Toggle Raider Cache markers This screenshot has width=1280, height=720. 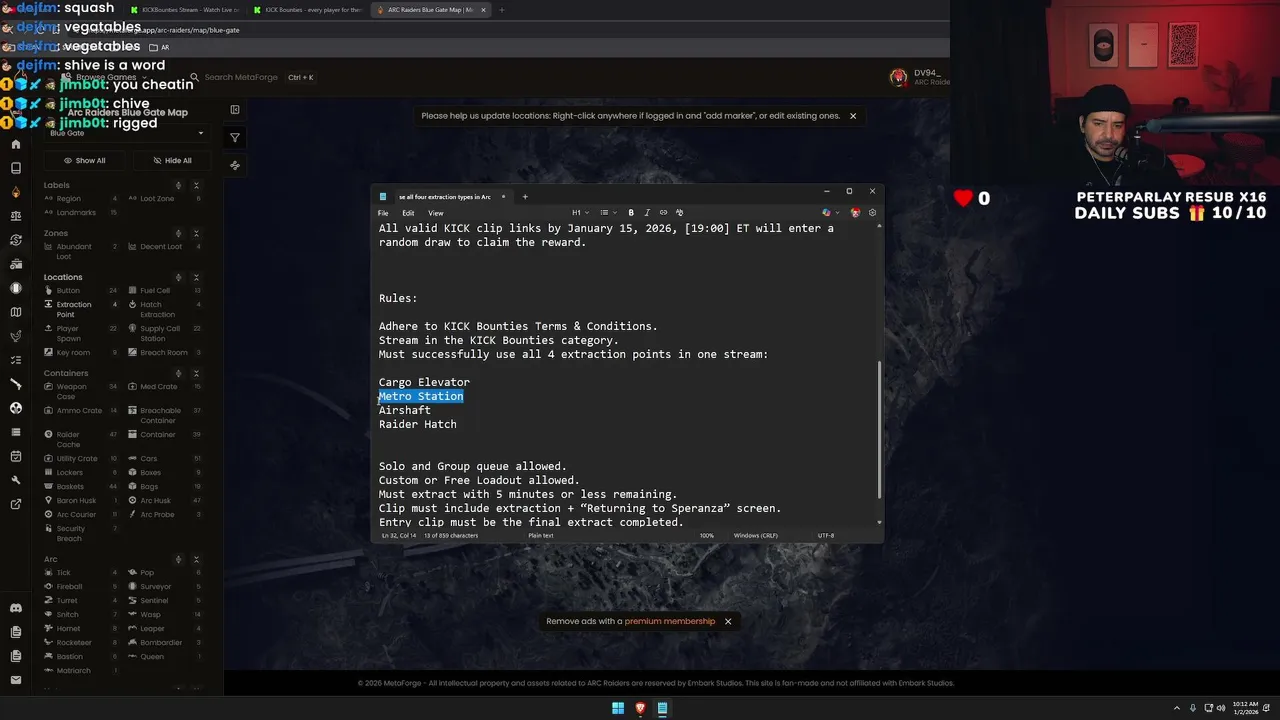coord(81,440)
